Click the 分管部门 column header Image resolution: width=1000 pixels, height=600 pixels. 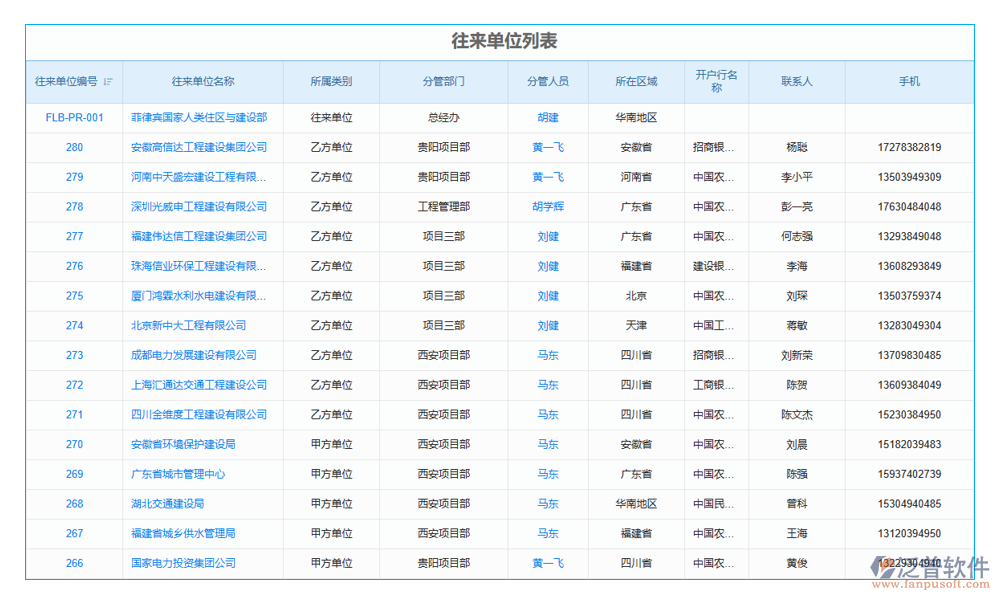pyautogui.click(x=443, y=82)
